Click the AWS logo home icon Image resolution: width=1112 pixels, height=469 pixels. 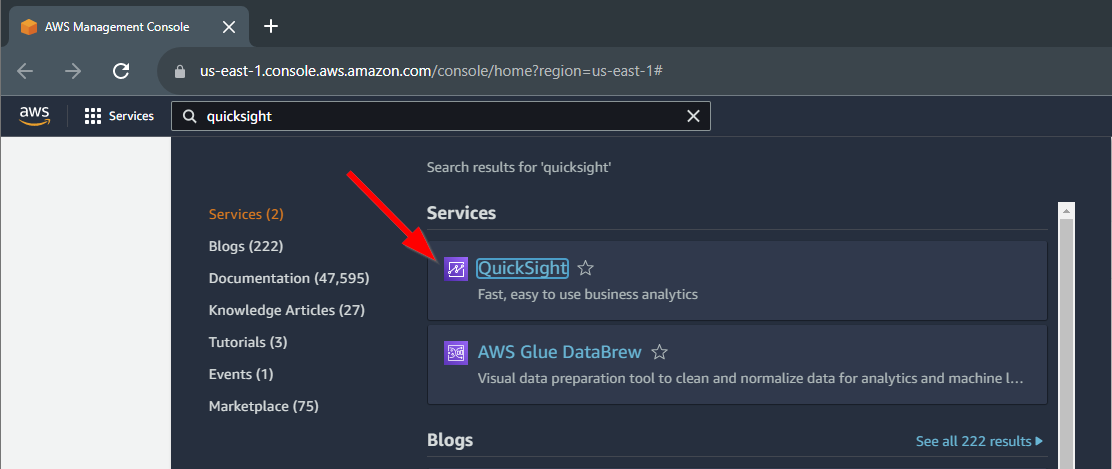point(34,116)
